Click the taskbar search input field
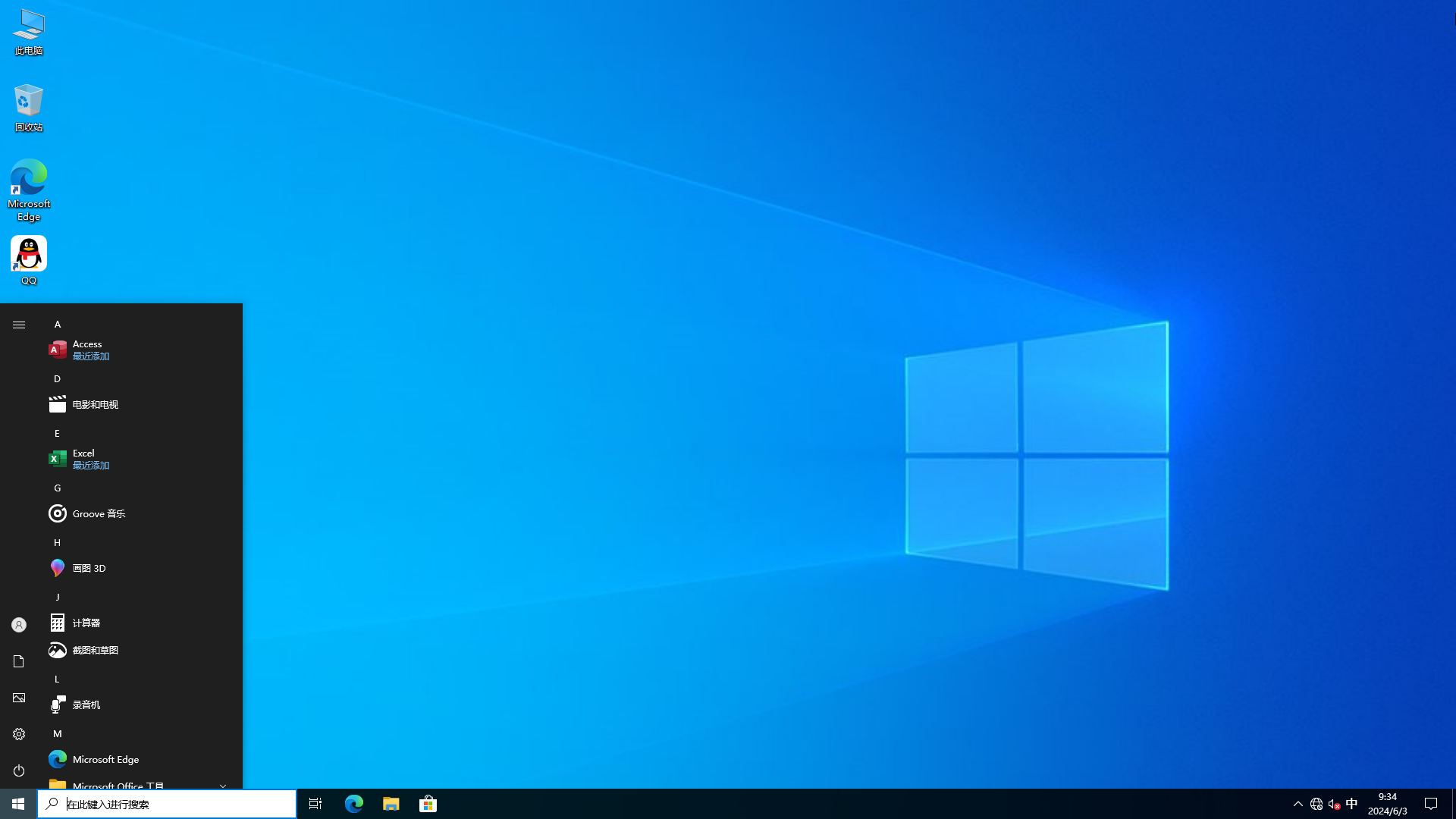Viewport: 1456px width, 819px height. (167, 803)
